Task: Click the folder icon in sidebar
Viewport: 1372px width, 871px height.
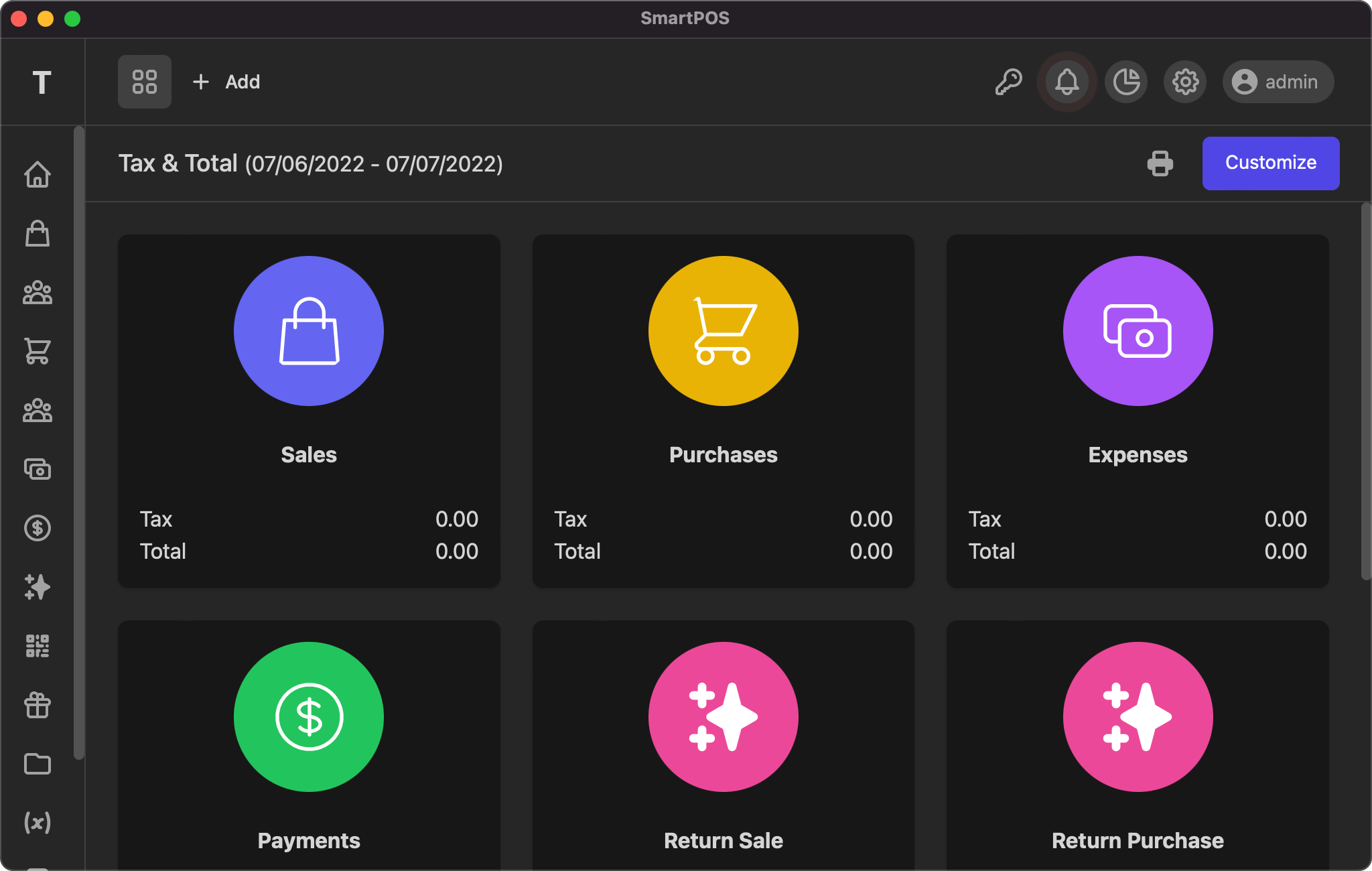Action: pyautogui.click(x=38, y=764)
